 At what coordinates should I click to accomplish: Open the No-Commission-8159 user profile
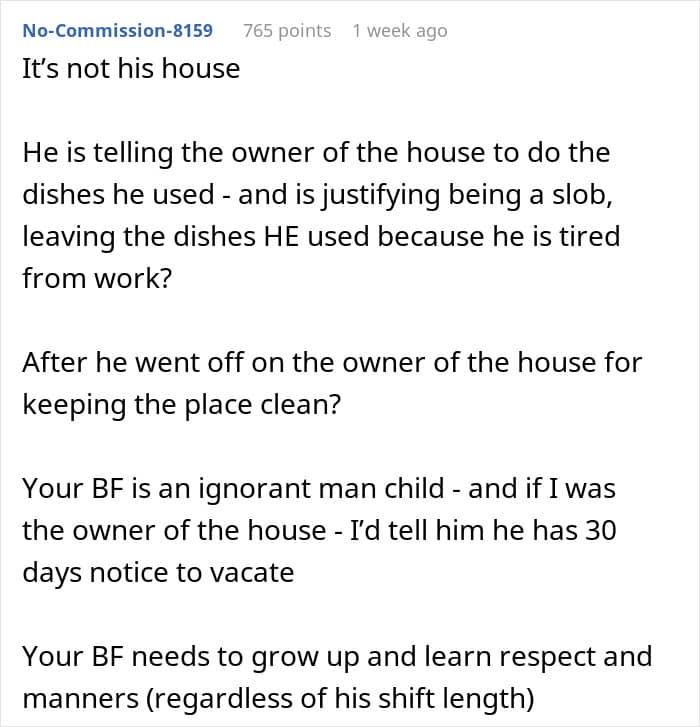tap(118, 31)
